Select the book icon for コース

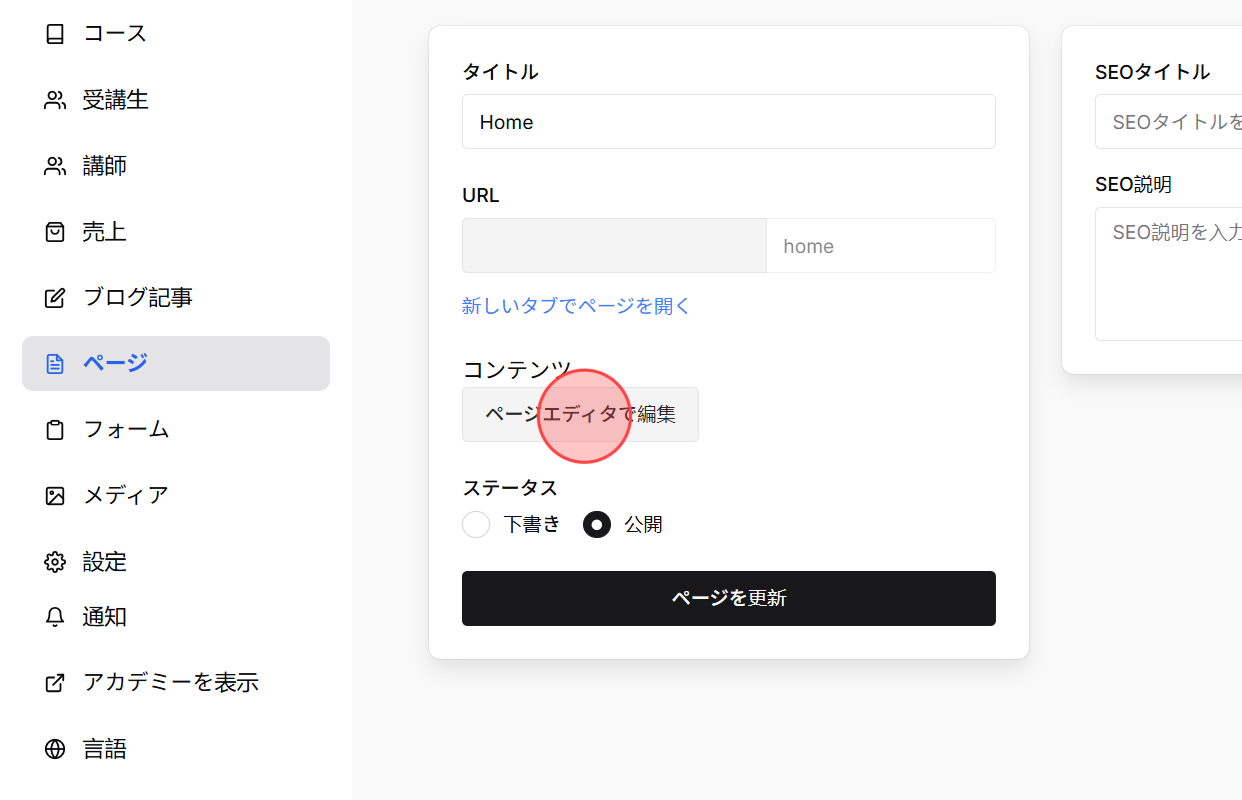click(55, 33)
